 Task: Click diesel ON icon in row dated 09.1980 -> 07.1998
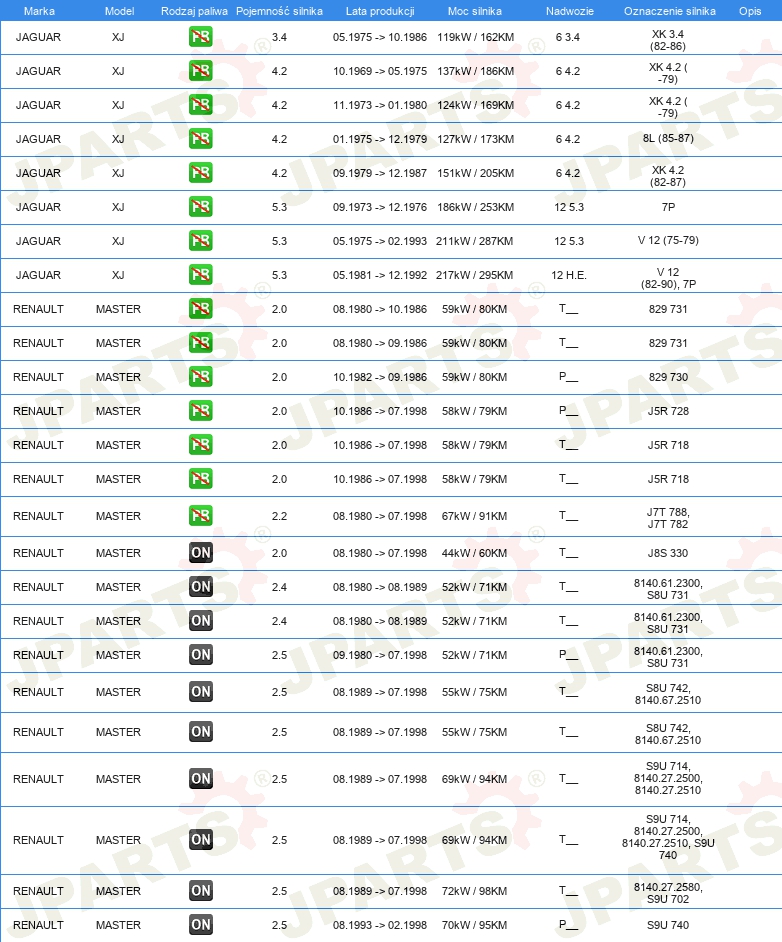click(x=201, y=655)
